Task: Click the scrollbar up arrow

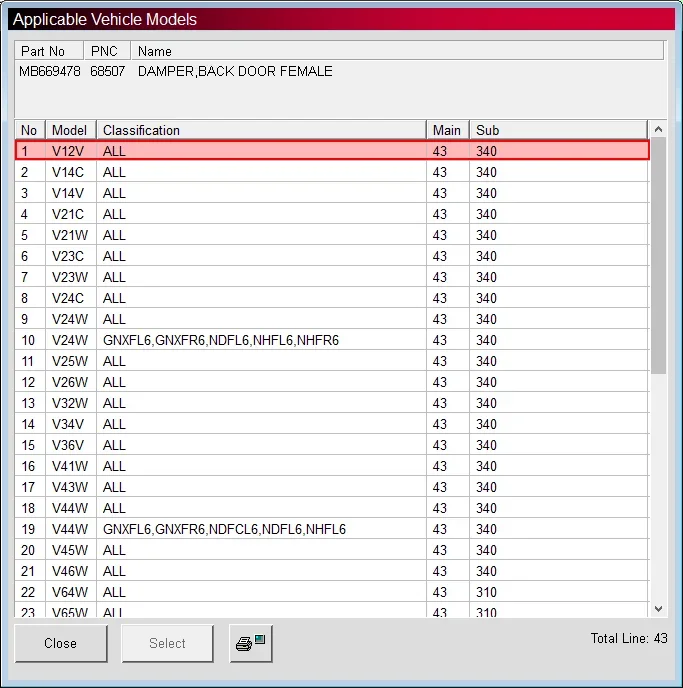Action: click(x=658, y=129)
